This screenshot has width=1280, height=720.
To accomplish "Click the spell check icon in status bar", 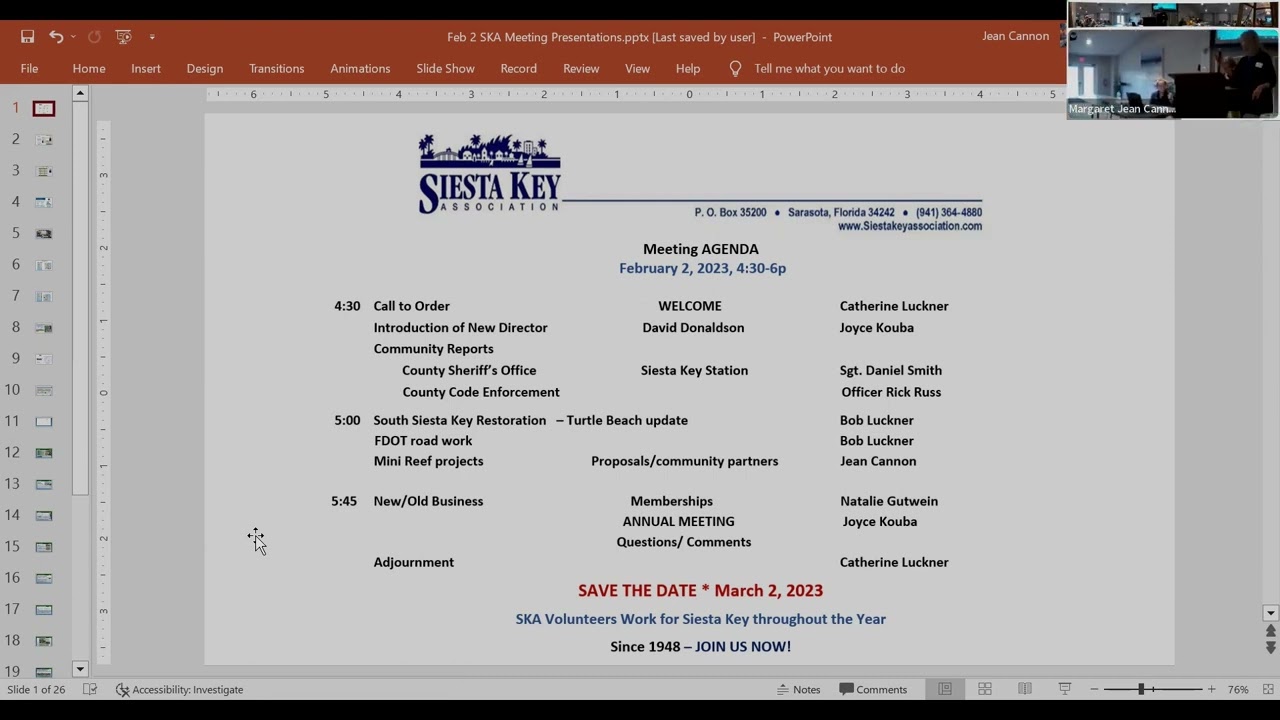I will pyautogui.click(x=90, y=690).
